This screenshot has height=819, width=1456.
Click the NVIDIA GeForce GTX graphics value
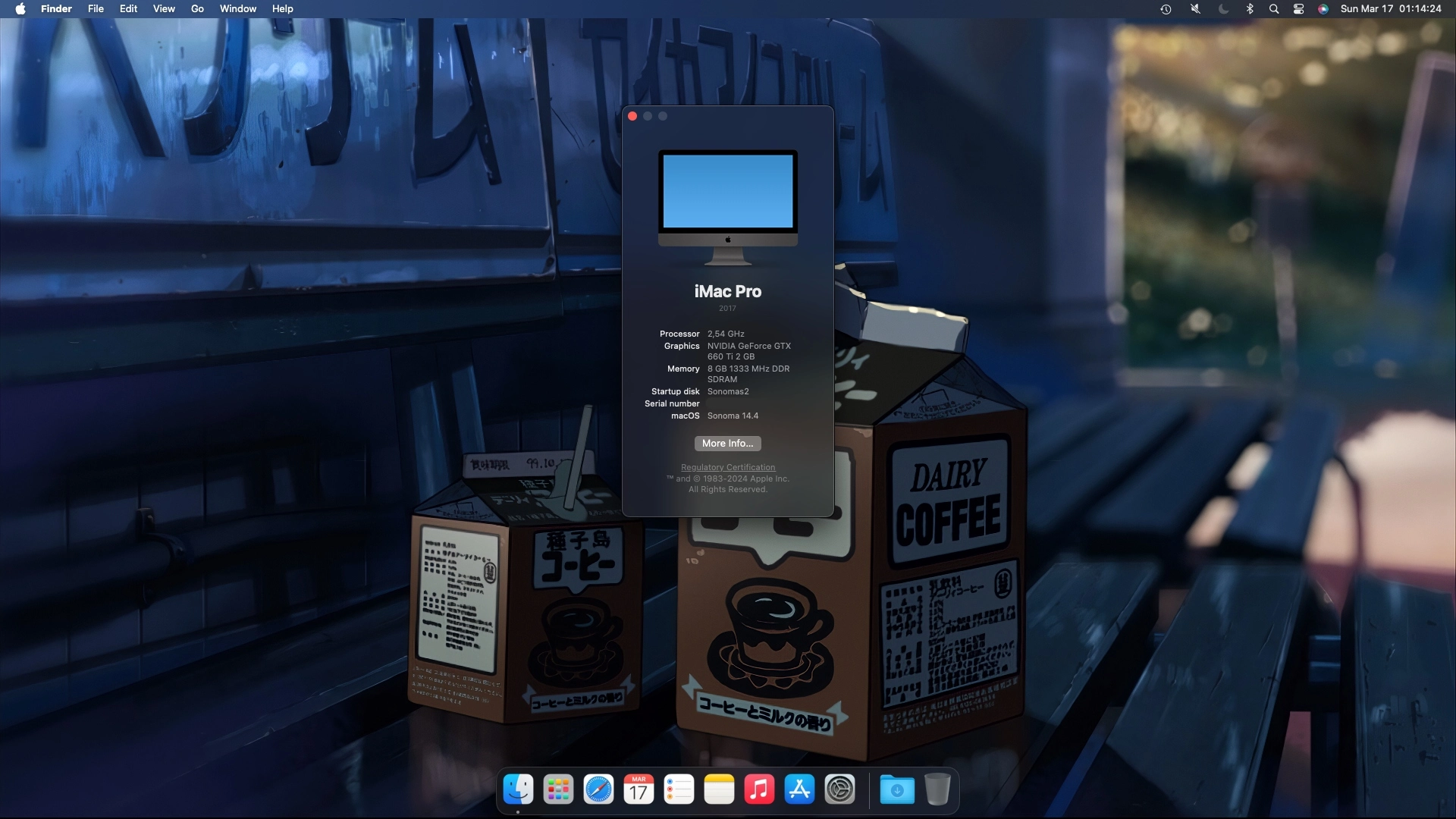click(x=749, y=351)
